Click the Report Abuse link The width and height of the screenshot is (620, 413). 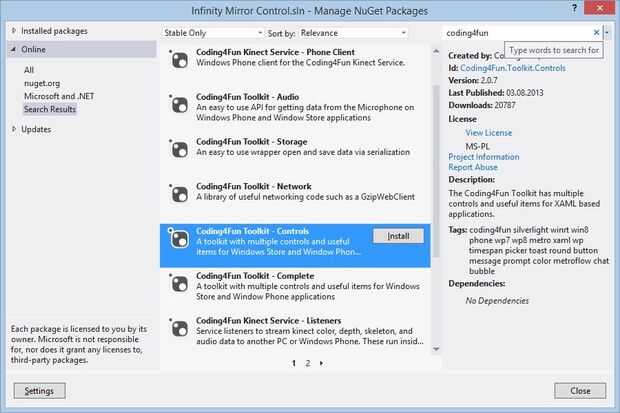tap(473, 167)
